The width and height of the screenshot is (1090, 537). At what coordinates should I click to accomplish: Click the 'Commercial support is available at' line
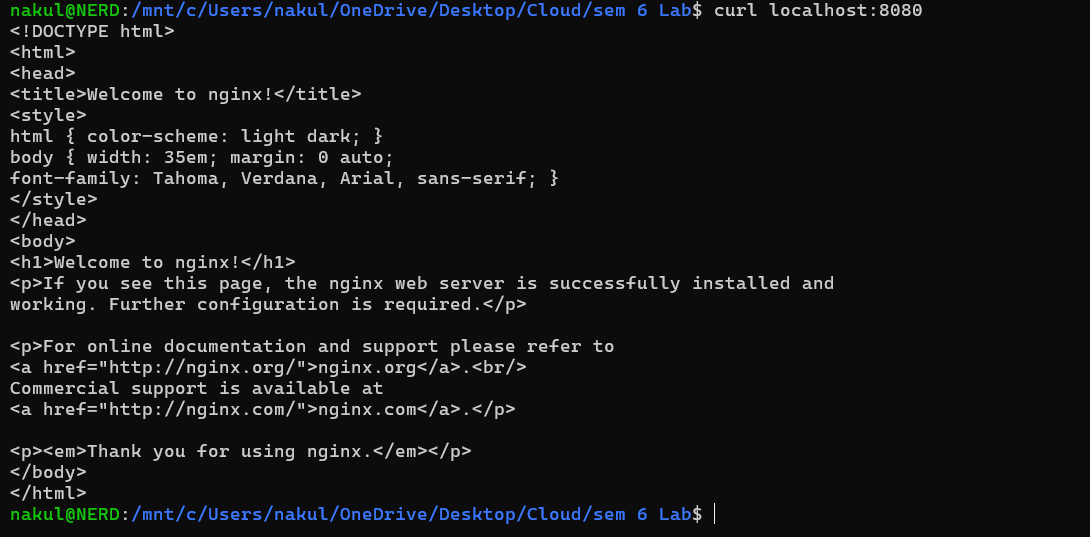point(196,388)
